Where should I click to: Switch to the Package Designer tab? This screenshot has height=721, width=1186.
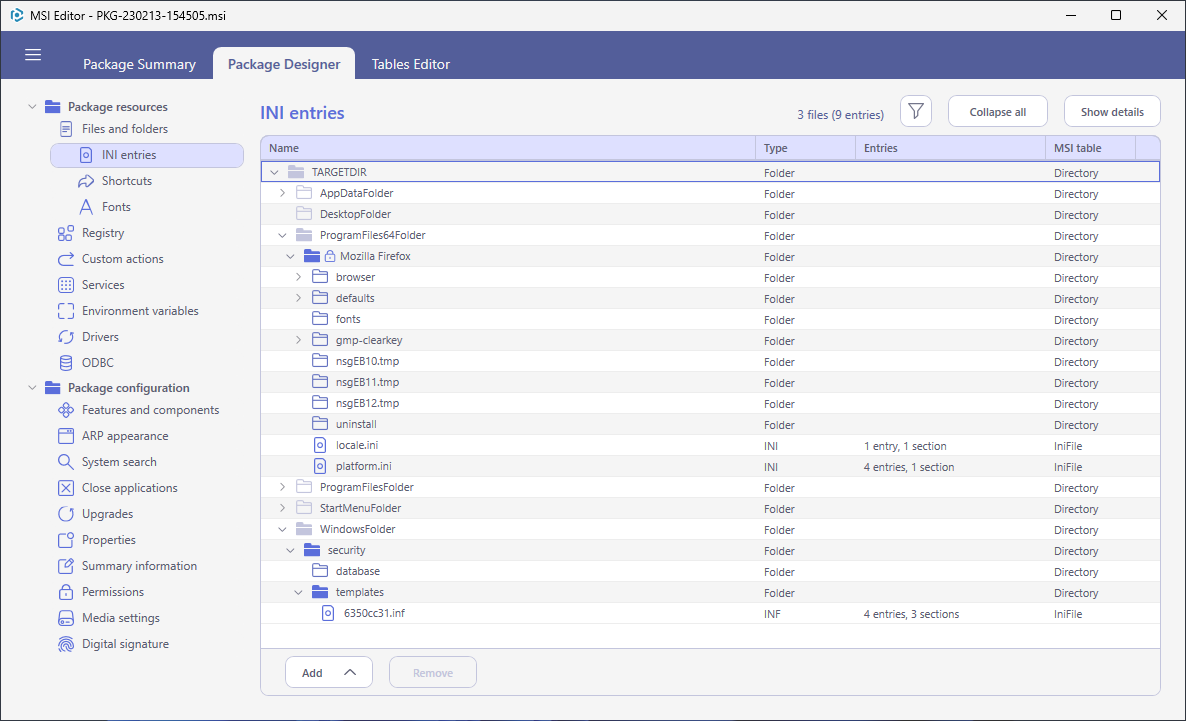pyautogui.click(x=284, y=64)
